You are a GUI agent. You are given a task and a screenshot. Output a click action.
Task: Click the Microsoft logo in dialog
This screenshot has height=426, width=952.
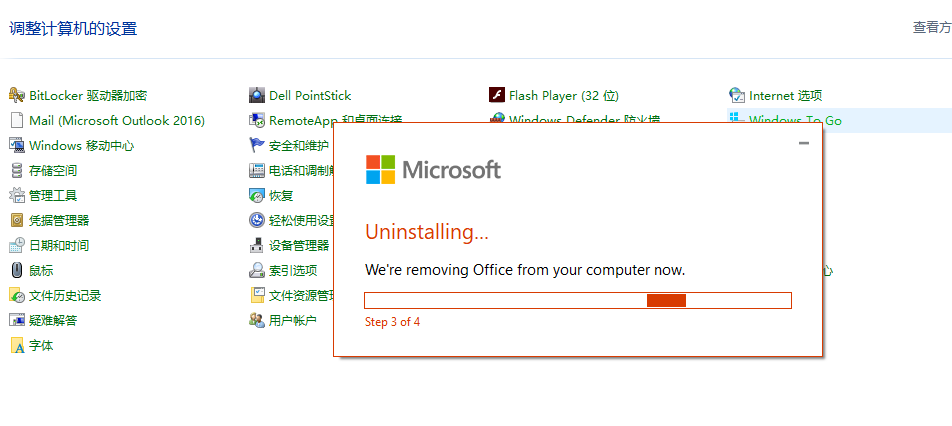point(380,169)
